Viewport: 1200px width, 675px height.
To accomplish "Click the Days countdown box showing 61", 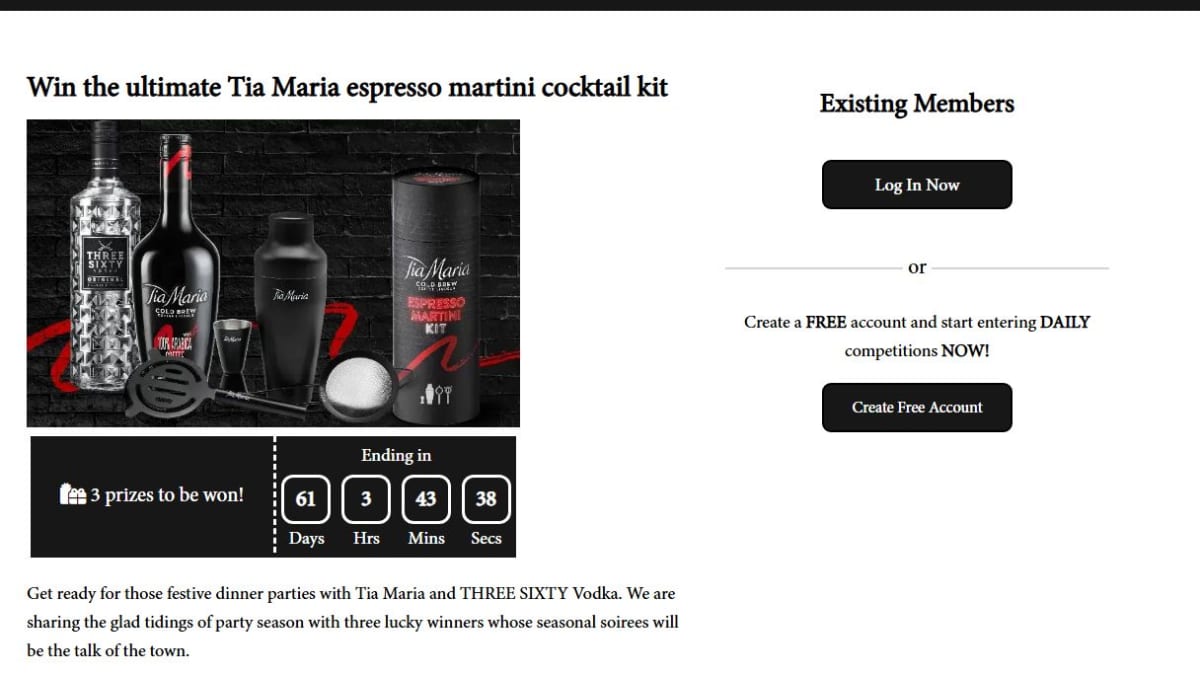I will pos(306,499).
